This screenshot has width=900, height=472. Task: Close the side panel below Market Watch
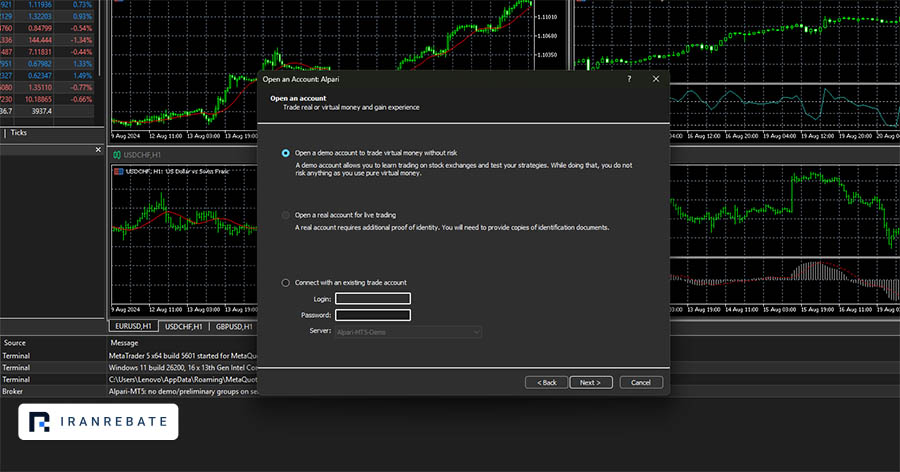[98, 149]
